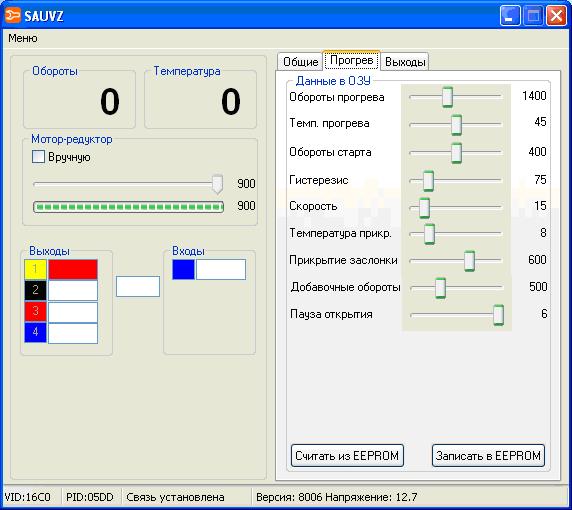Enable the Вручную checkbox
The height and width of the screenshot is (510, 572).
tap(38, 157)
